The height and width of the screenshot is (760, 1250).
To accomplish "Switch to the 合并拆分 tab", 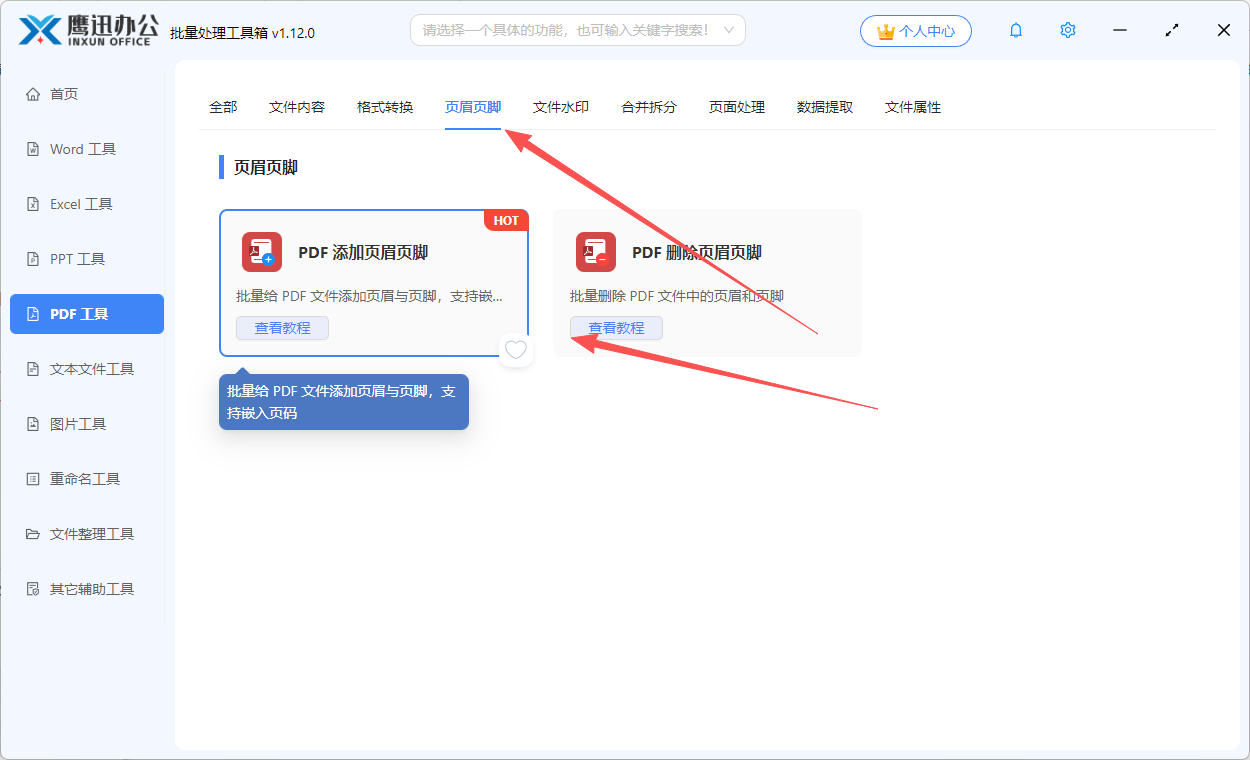I will click(648, 106).
